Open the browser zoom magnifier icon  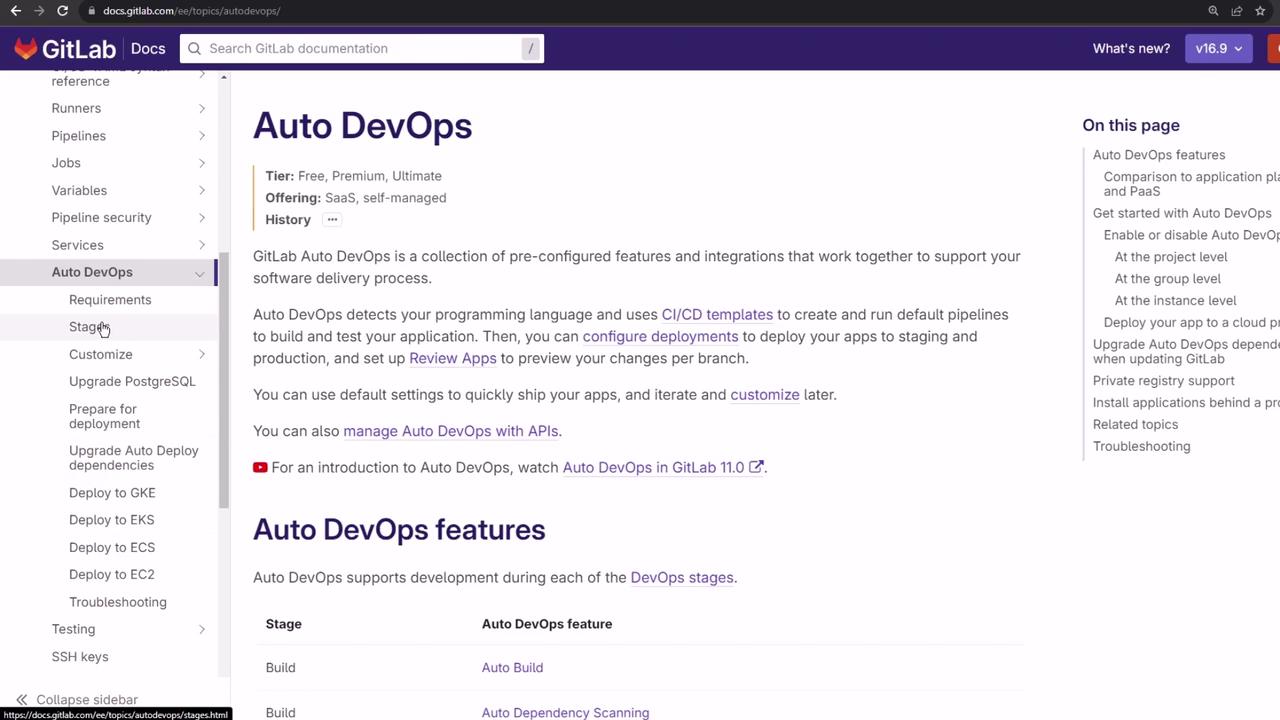1213,11
